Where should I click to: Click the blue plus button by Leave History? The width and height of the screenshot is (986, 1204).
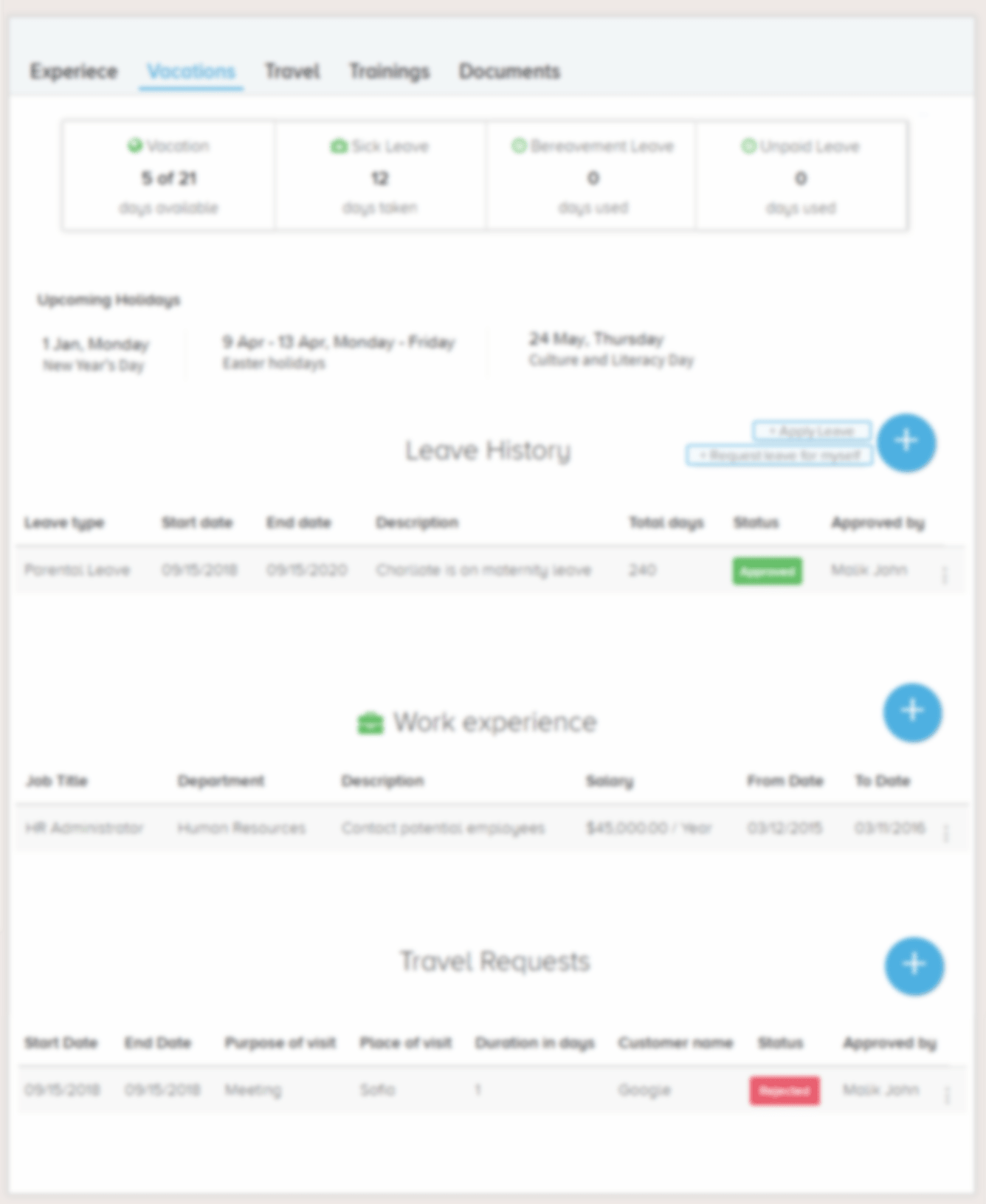[x=906, y=442]
